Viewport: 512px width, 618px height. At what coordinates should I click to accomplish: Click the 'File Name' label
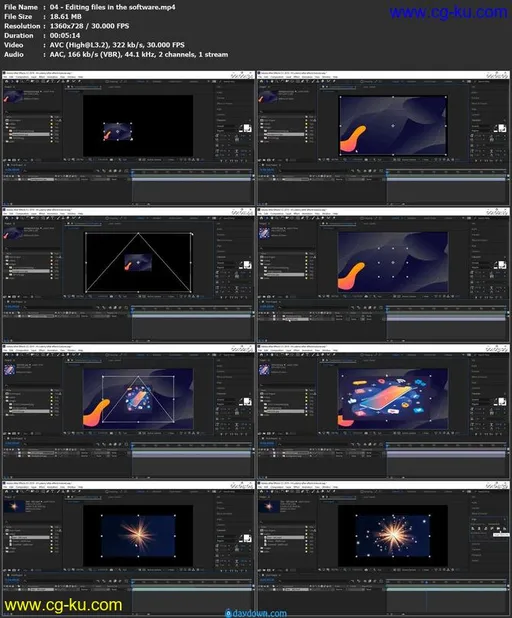[x=21, y=7]
